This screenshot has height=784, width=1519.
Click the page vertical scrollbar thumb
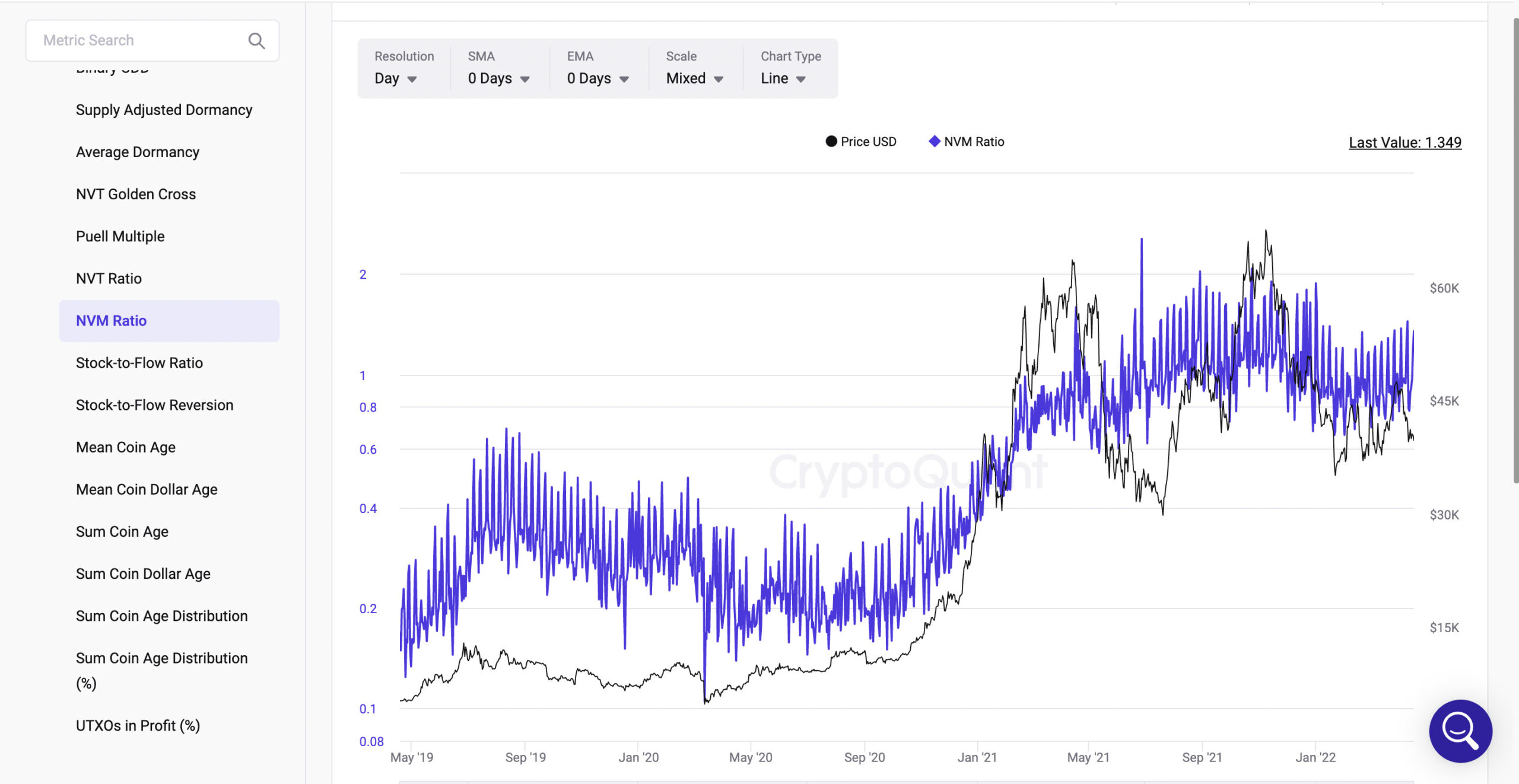(x=1515, y=249)
